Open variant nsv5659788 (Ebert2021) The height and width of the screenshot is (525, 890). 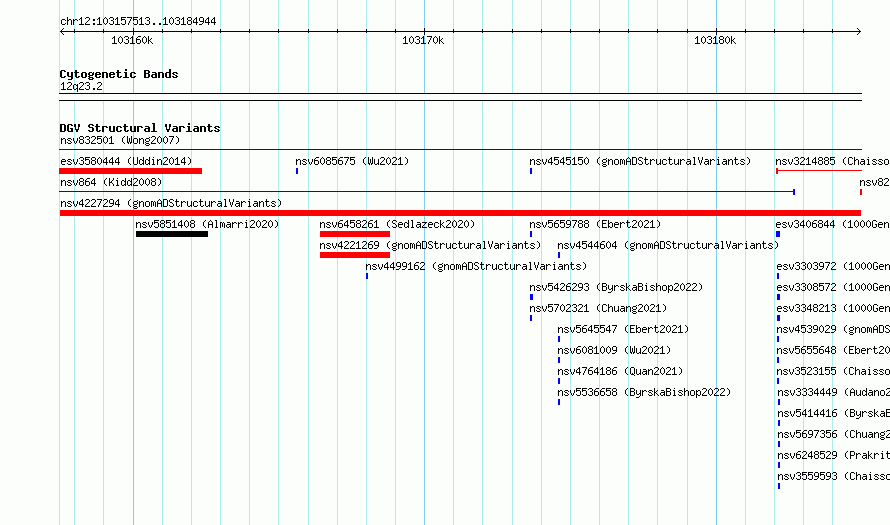coord(595,224)
